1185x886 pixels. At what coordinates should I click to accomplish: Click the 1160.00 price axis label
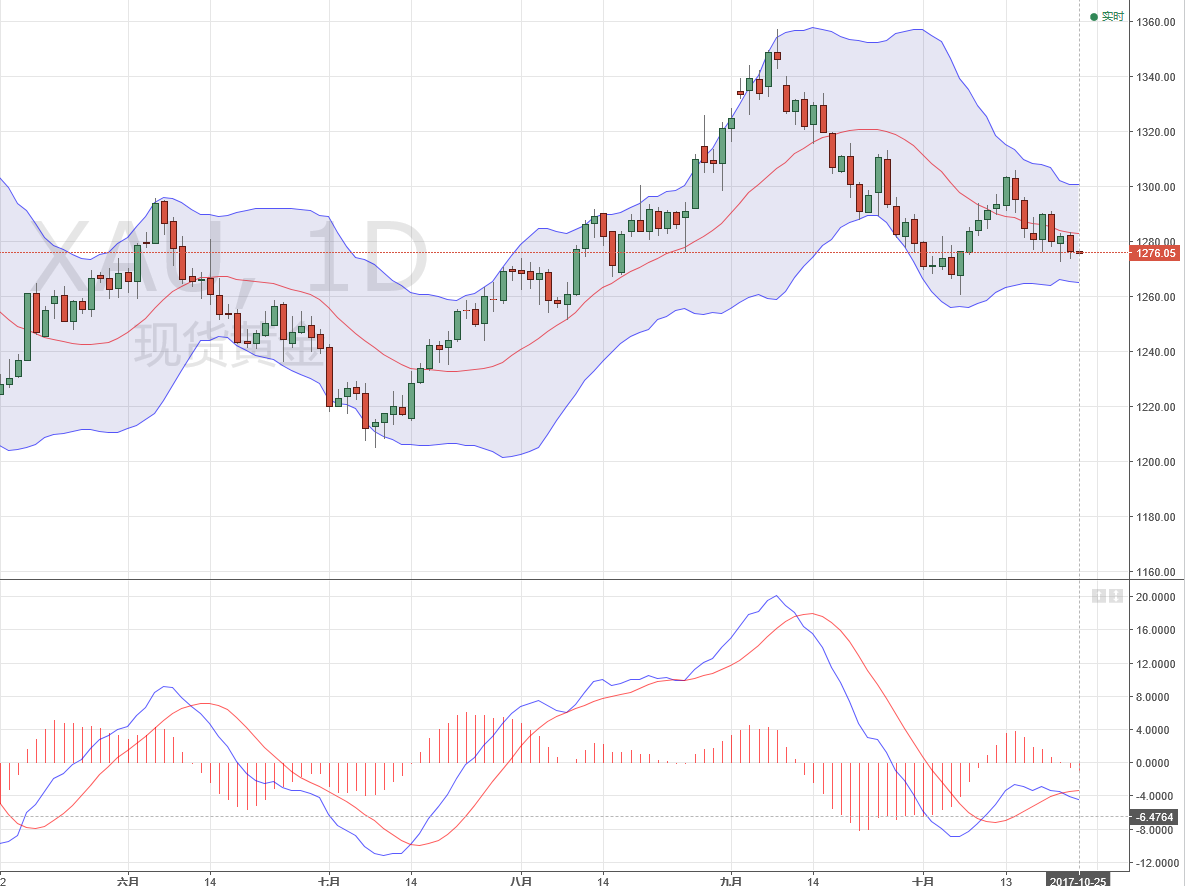1156,572
